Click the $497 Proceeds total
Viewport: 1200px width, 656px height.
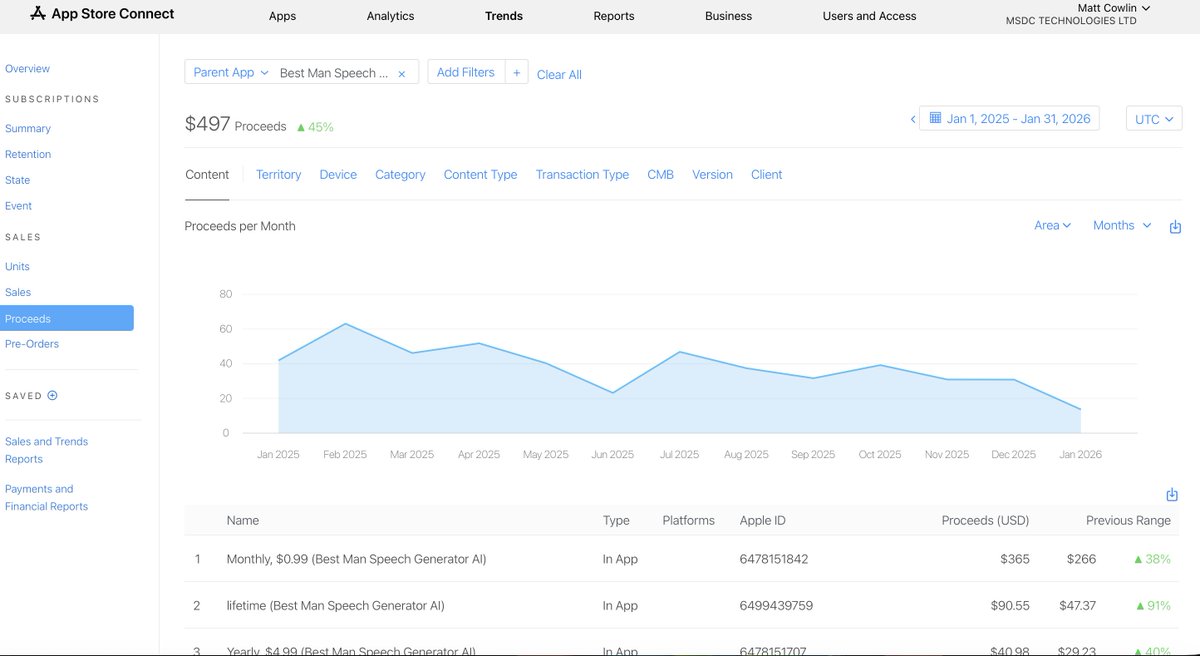pyautogui.click(x=236, y=125)
